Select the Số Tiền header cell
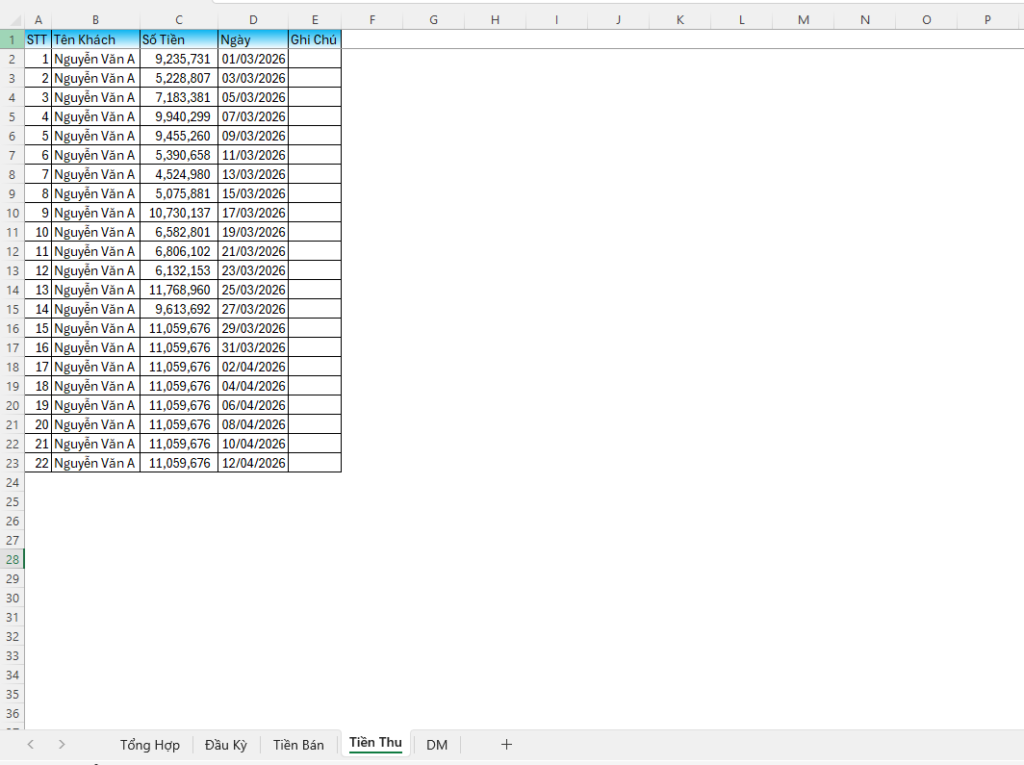The width and height of the screenshot is (1024, 765). click(x=178, y=40)
